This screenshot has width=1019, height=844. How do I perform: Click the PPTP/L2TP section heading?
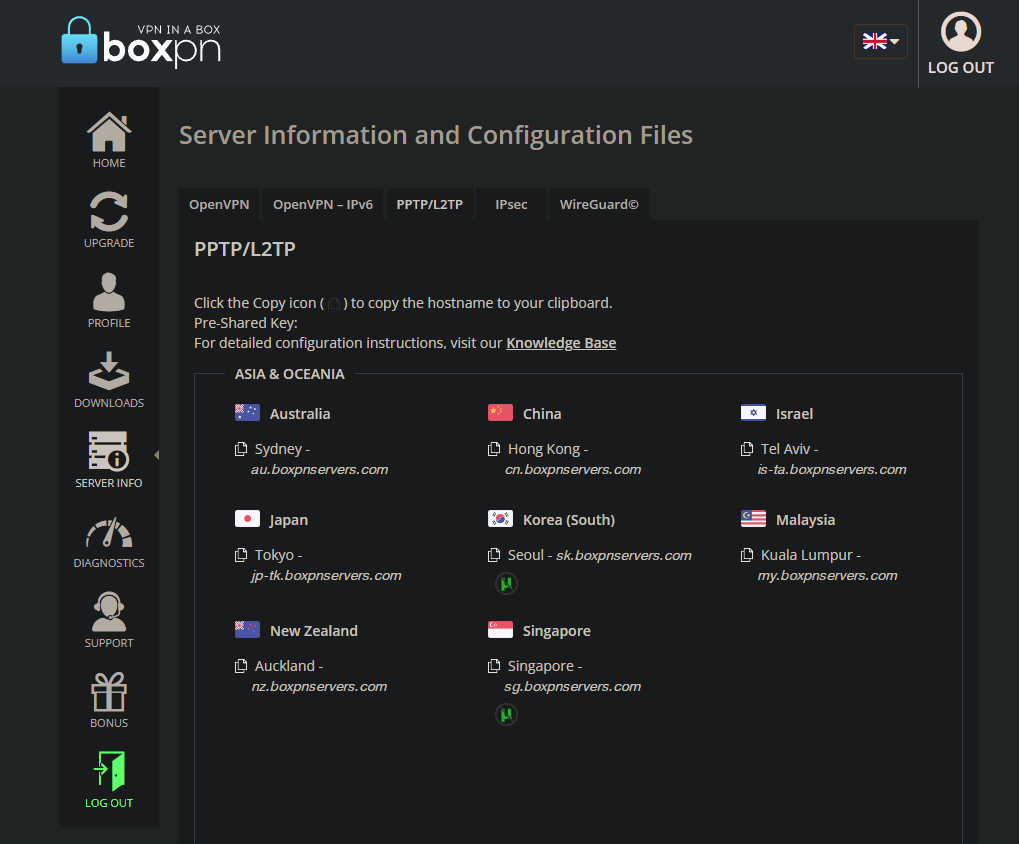tap(245, 249)
